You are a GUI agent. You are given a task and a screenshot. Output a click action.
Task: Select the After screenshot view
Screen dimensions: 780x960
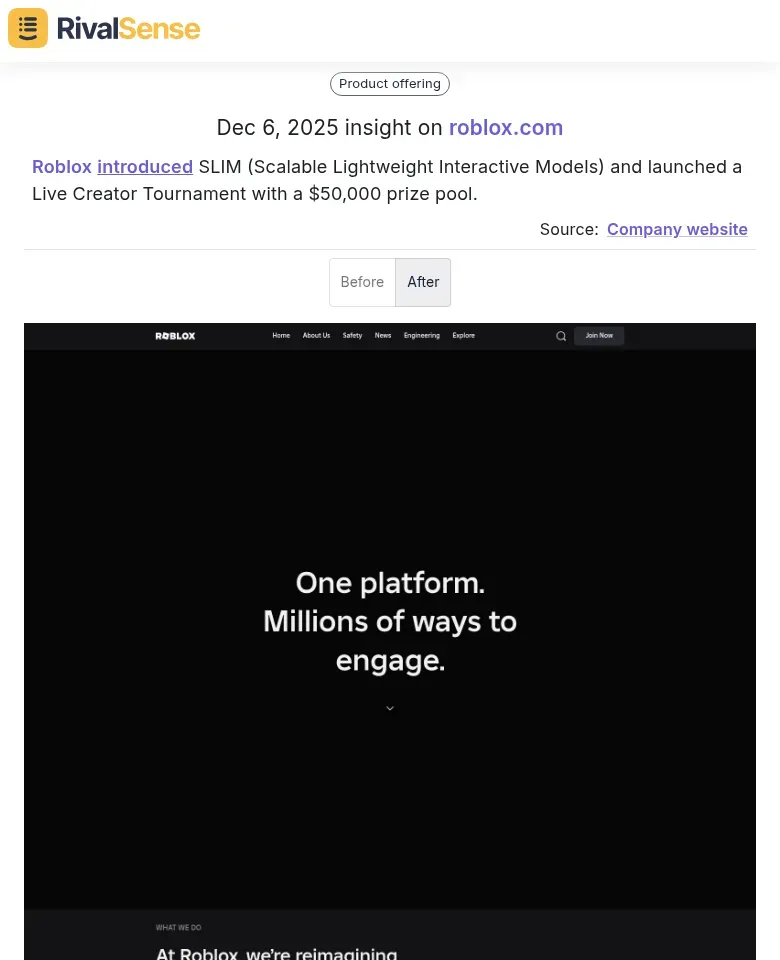click(423, 282)
